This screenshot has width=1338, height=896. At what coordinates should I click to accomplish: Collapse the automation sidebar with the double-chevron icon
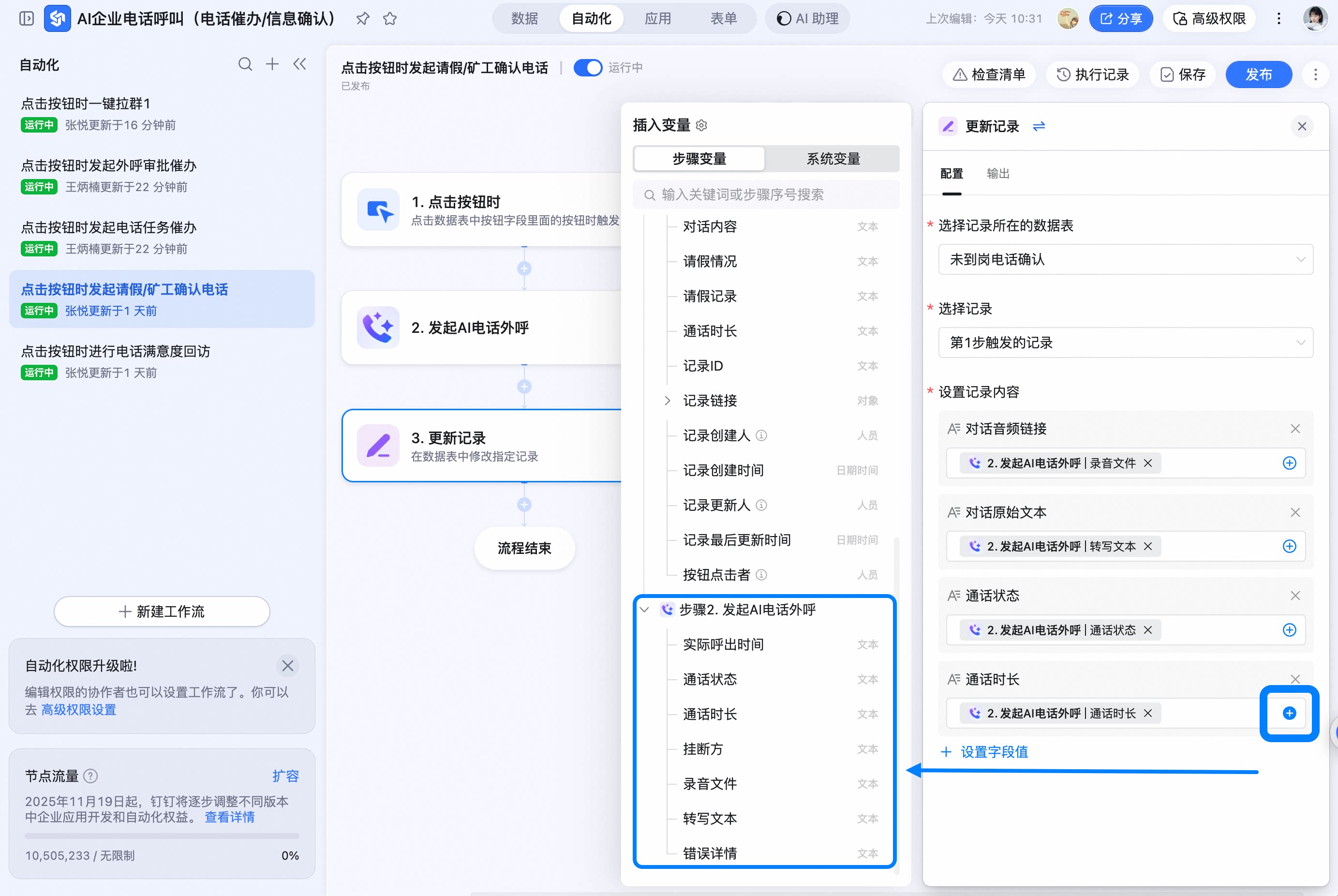(300, 64)
